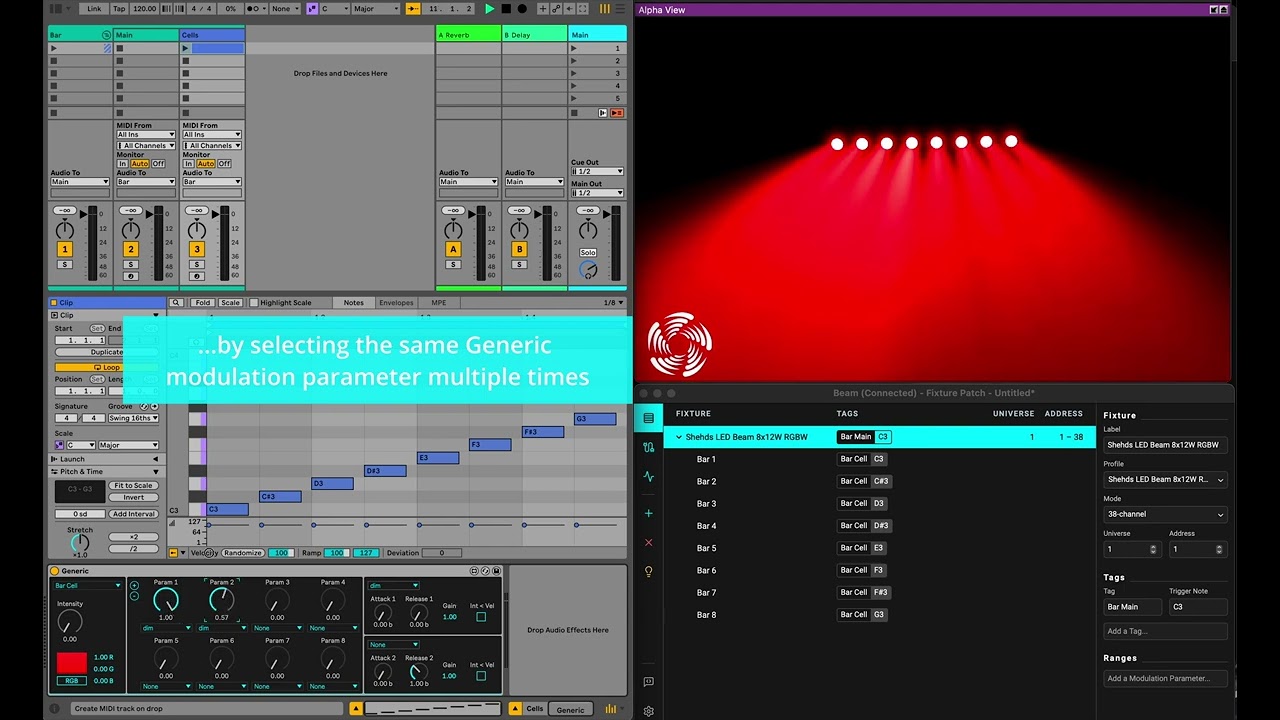This screenshot has width=1280, height=720.
Task: Open the All Channels dropdown on the Cells track
Action: click(212, 146)
